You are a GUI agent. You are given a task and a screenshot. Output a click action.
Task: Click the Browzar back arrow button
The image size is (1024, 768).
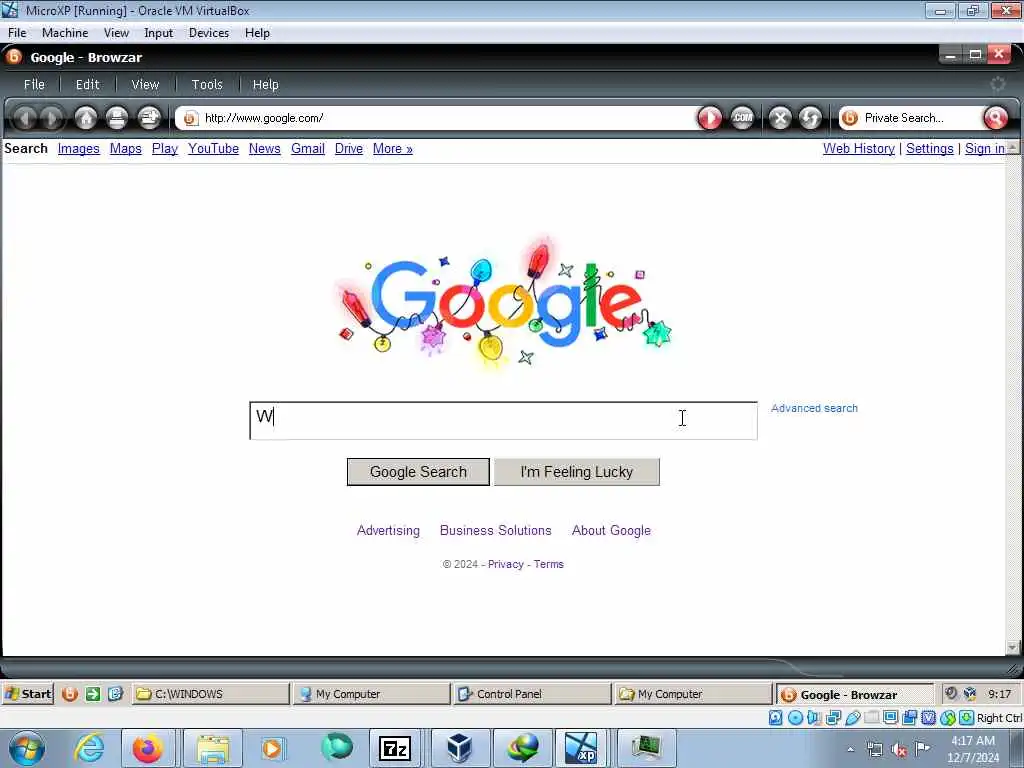point(25,118)
